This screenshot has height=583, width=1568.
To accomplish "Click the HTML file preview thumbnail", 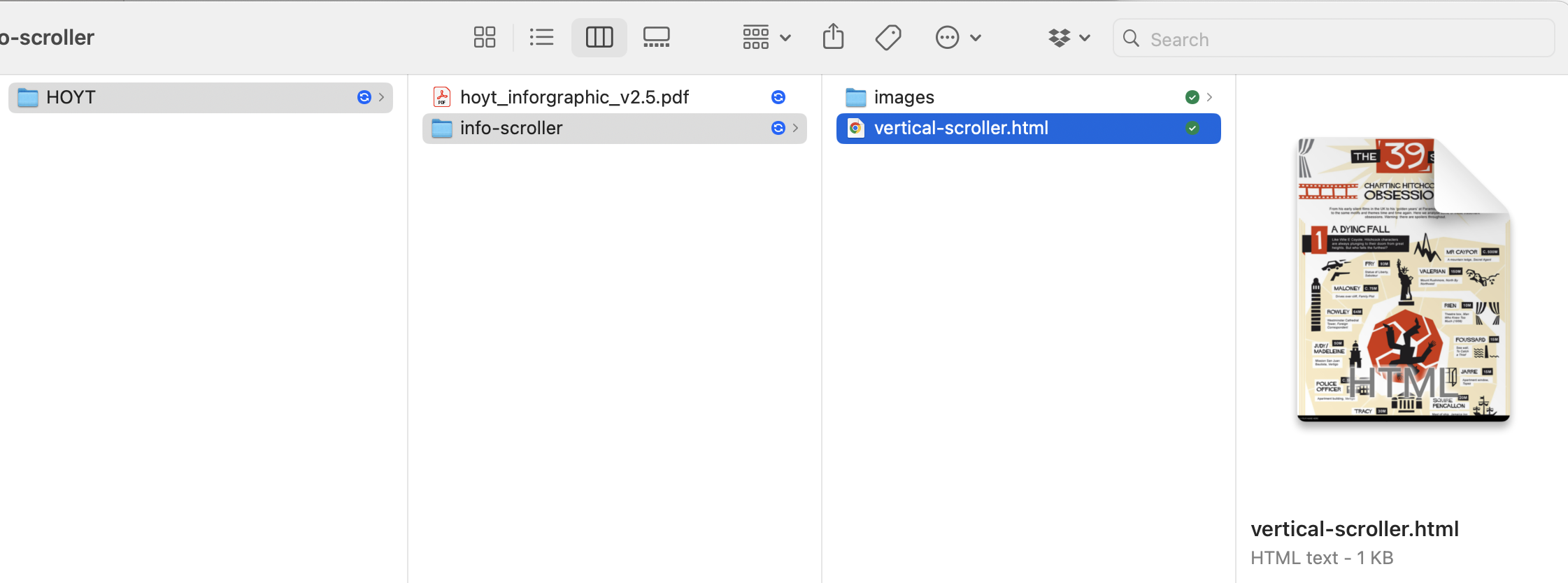I will pyautogui.click(x=1403, y=280).
